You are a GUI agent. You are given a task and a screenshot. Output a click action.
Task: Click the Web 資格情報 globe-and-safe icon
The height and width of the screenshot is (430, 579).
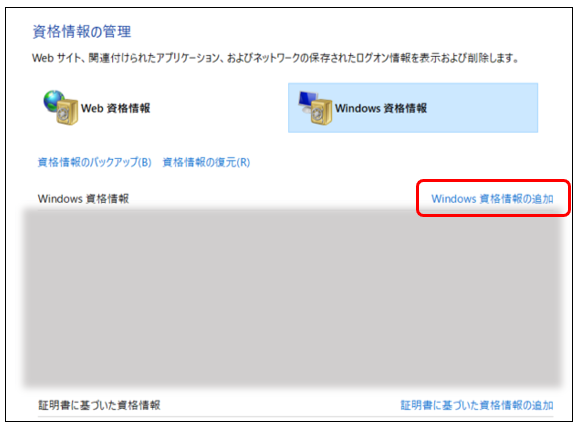click(x=61, y=108)
